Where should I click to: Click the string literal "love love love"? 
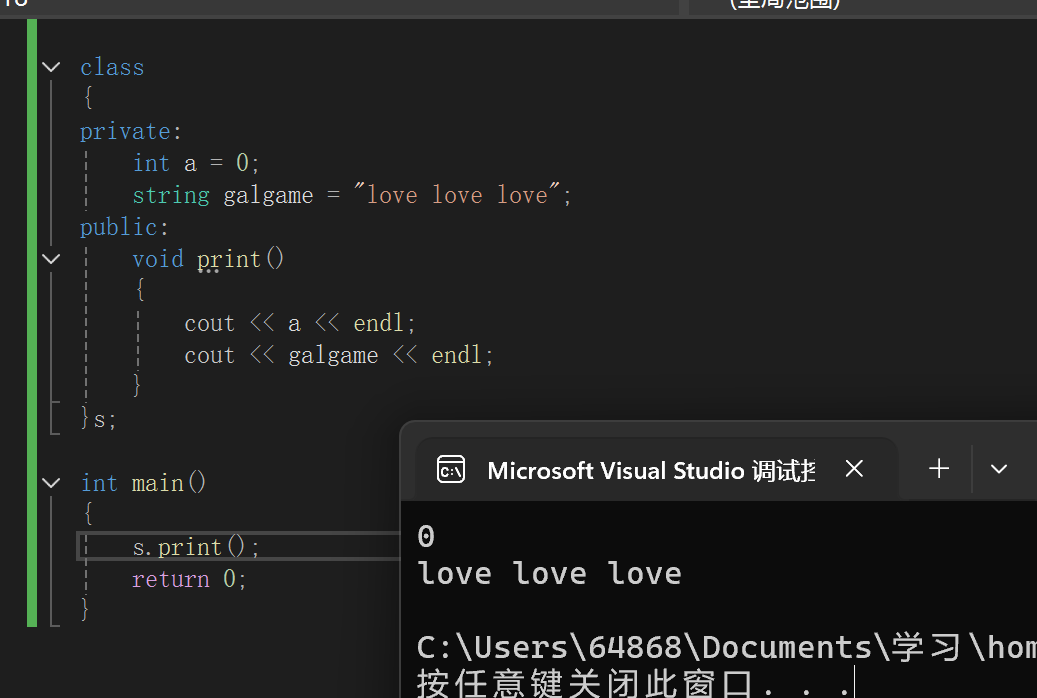click(x=458, y=195)
